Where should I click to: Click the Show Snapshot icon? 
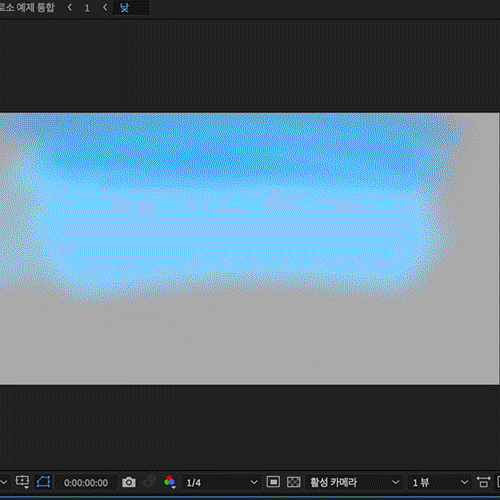click(149, 482)
